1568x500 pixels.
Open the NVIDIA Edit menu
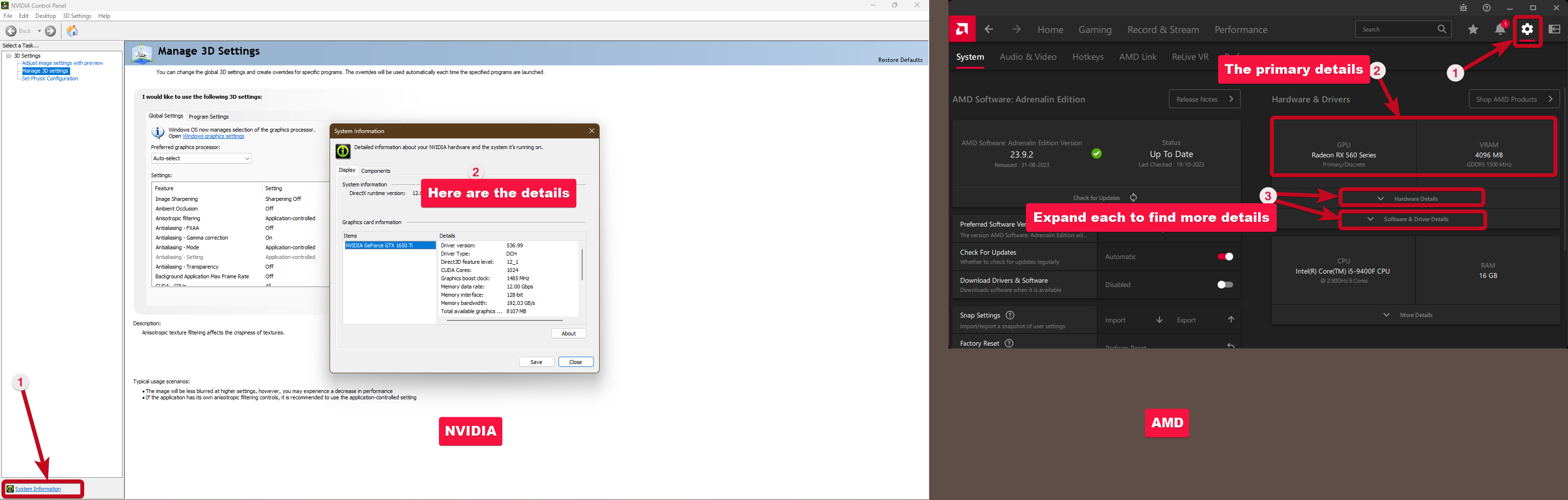click(x=24, y=16)
